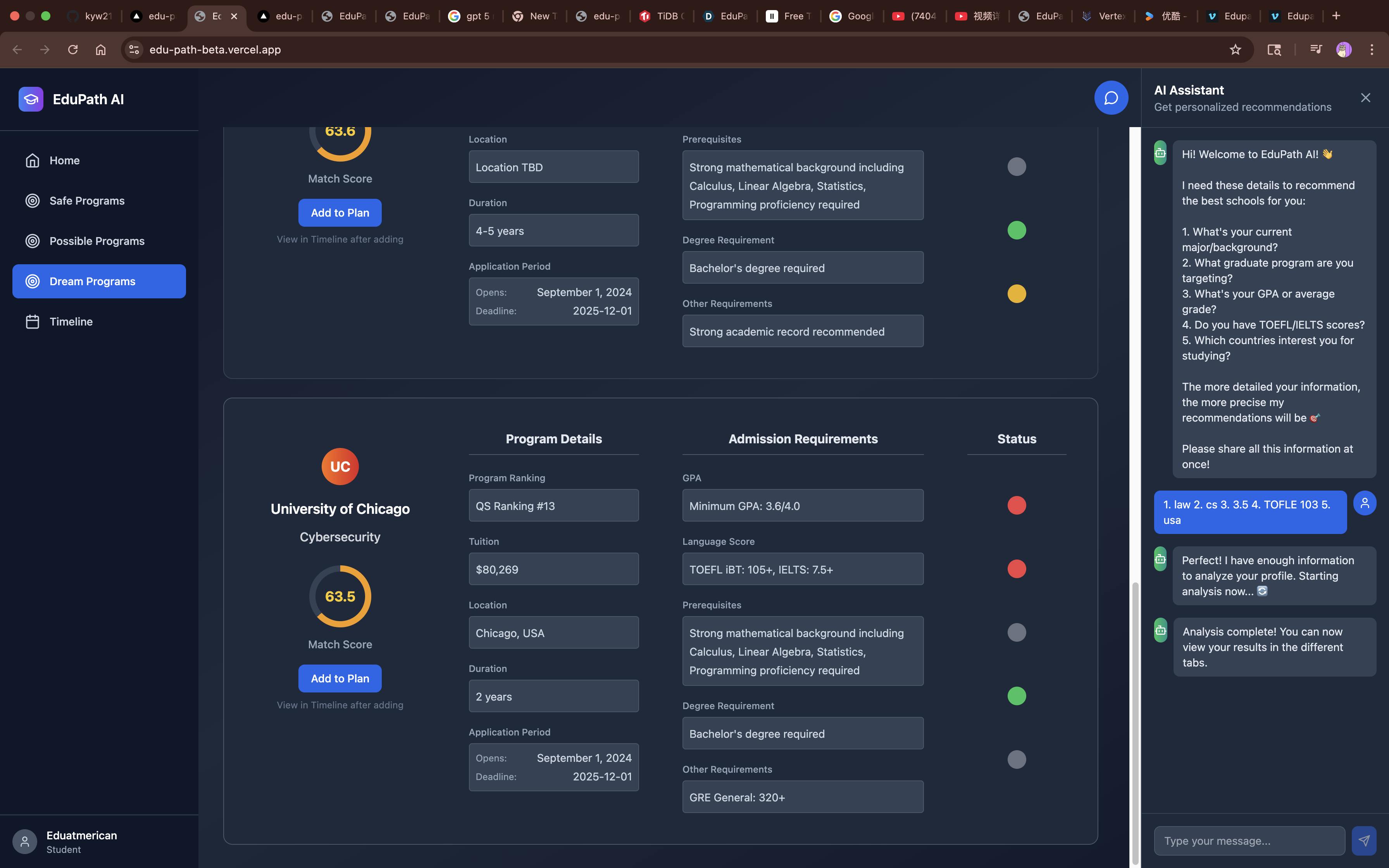
Task: Close the AI Assistant panel
Action: click(1365, 98)
